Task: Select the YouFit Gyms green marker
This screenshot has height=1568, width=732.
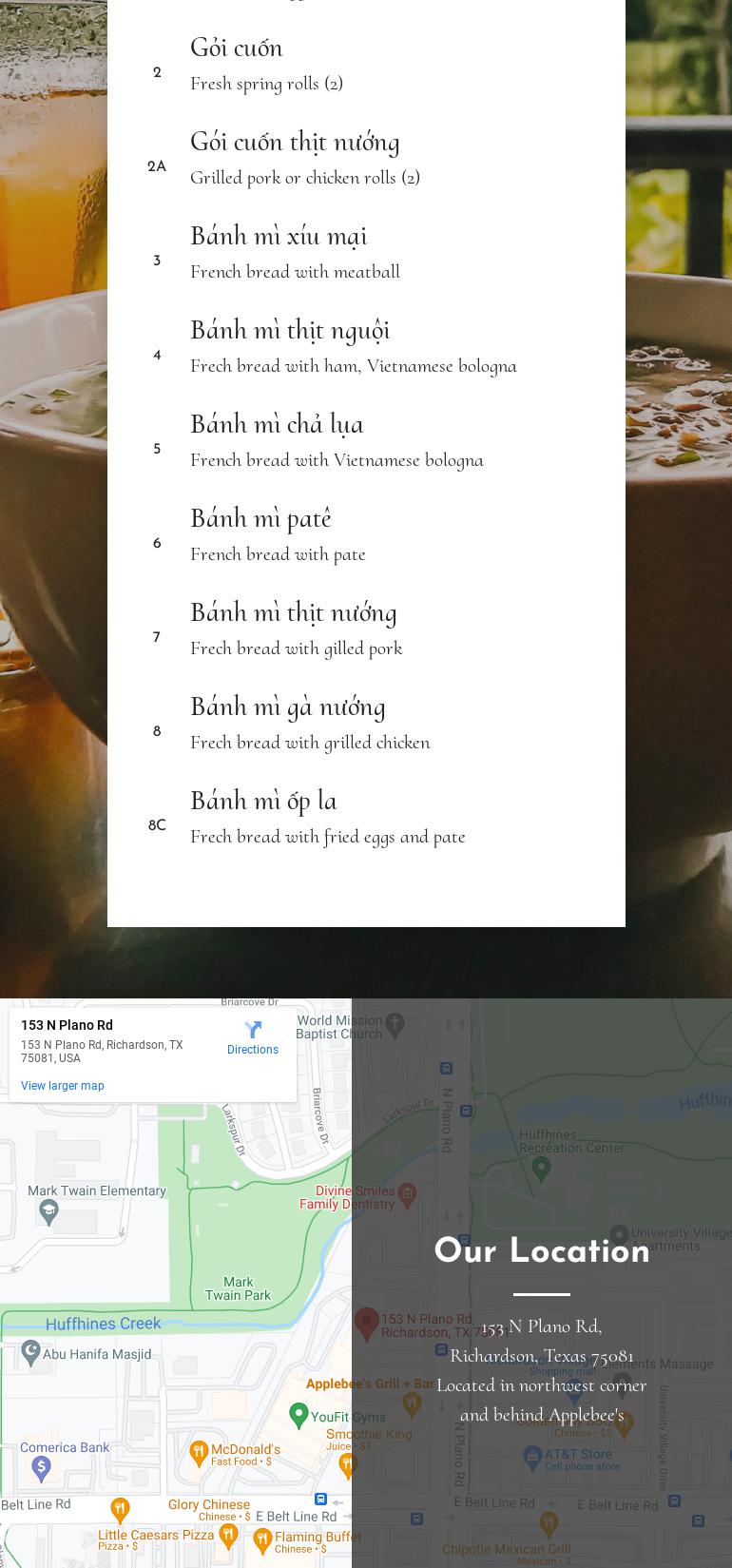Action: tap(299, 1415)
